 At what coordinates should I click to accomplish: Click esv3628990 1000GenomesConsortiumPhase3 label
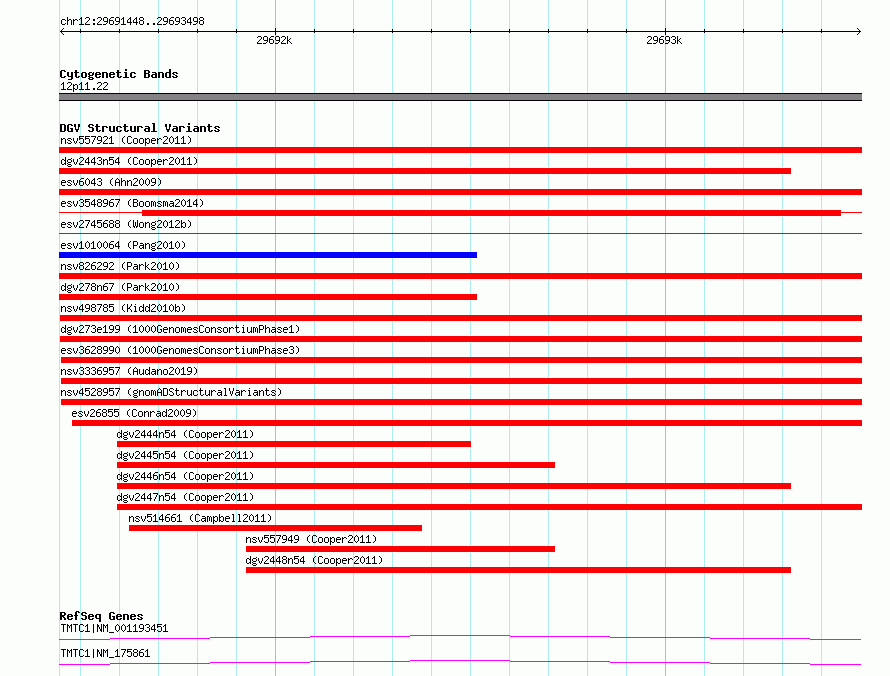point(180,350)
